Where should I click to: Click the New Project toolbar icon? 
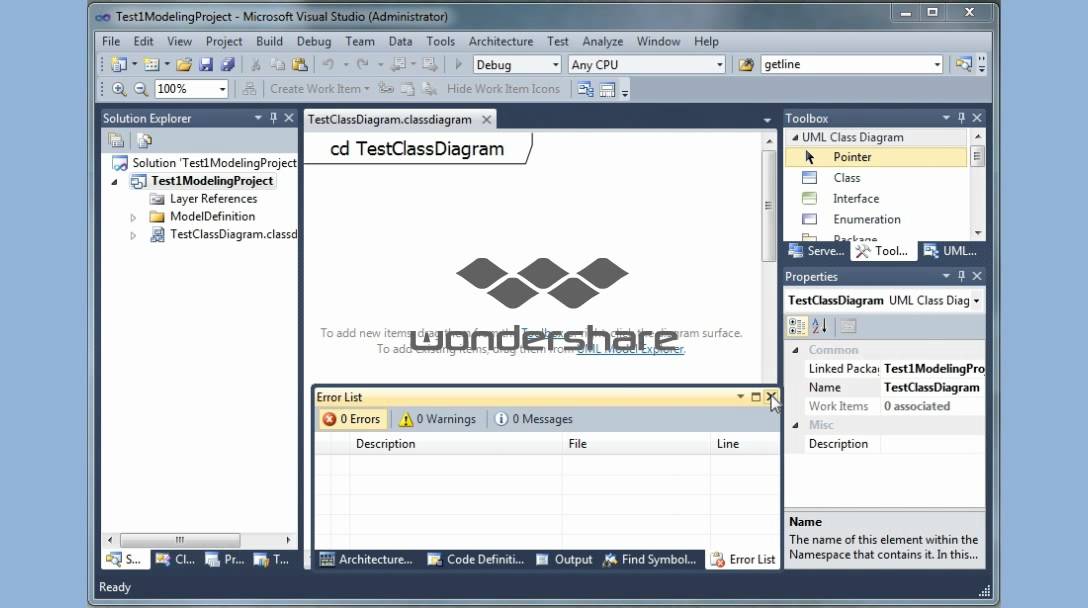(119, 65)
